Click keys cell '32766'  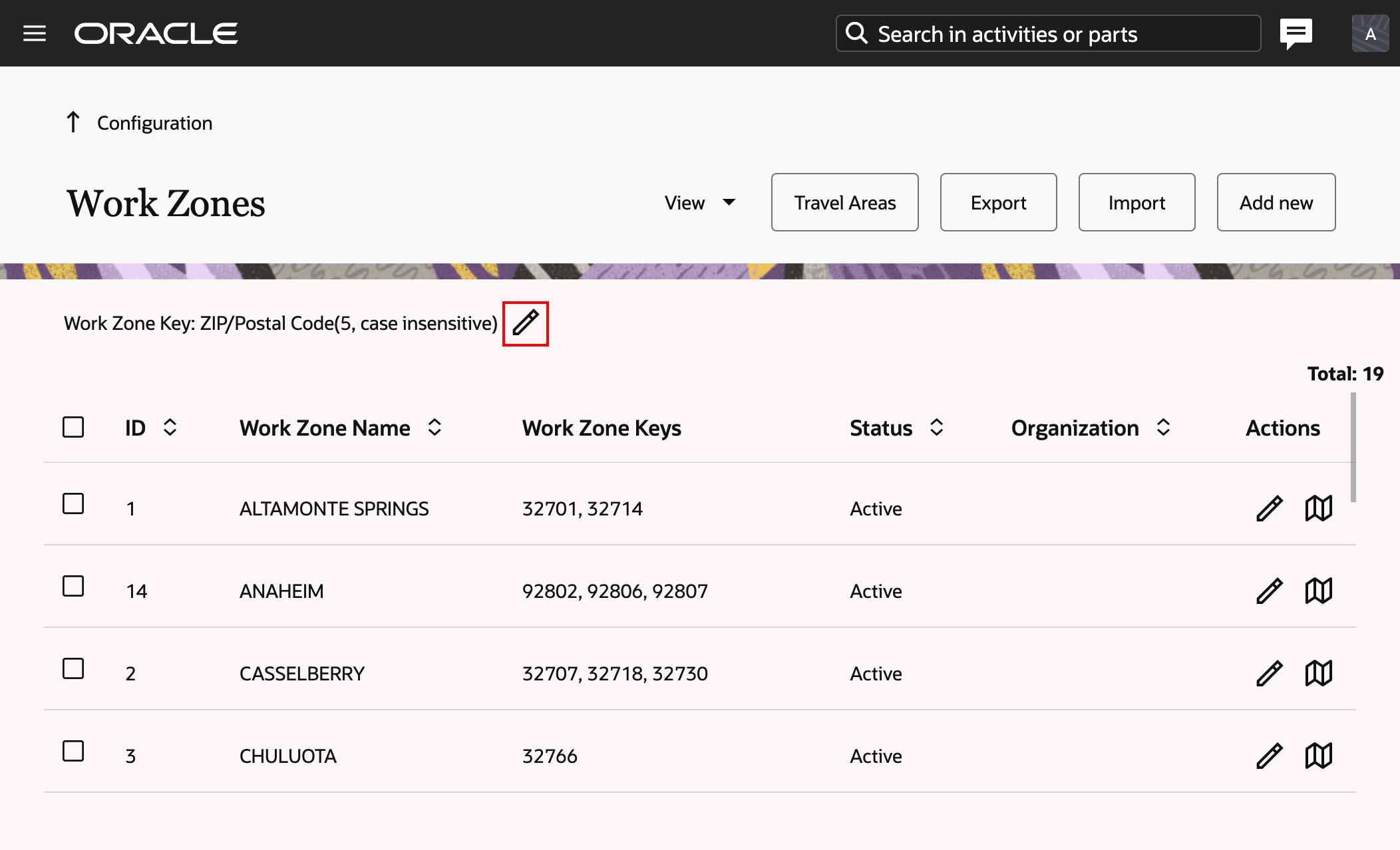(x=550, y=756)
